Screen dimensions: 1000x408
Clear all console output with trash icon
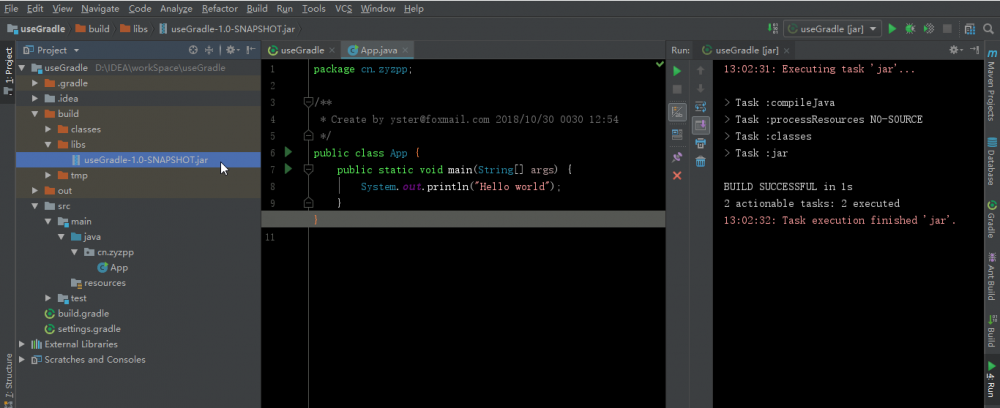[700, 162]
